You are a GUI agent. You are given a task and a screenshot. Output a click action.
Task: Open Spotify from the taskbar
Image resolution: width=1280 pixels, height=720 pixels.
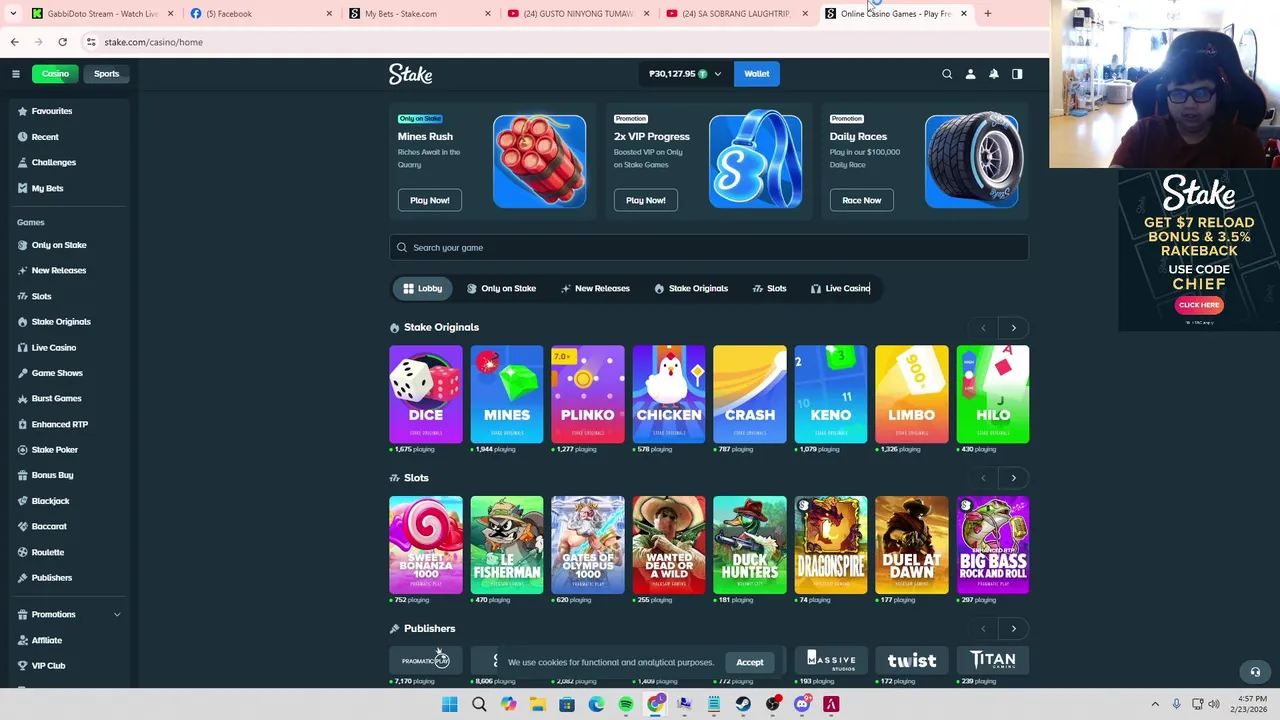coord(626,705)
